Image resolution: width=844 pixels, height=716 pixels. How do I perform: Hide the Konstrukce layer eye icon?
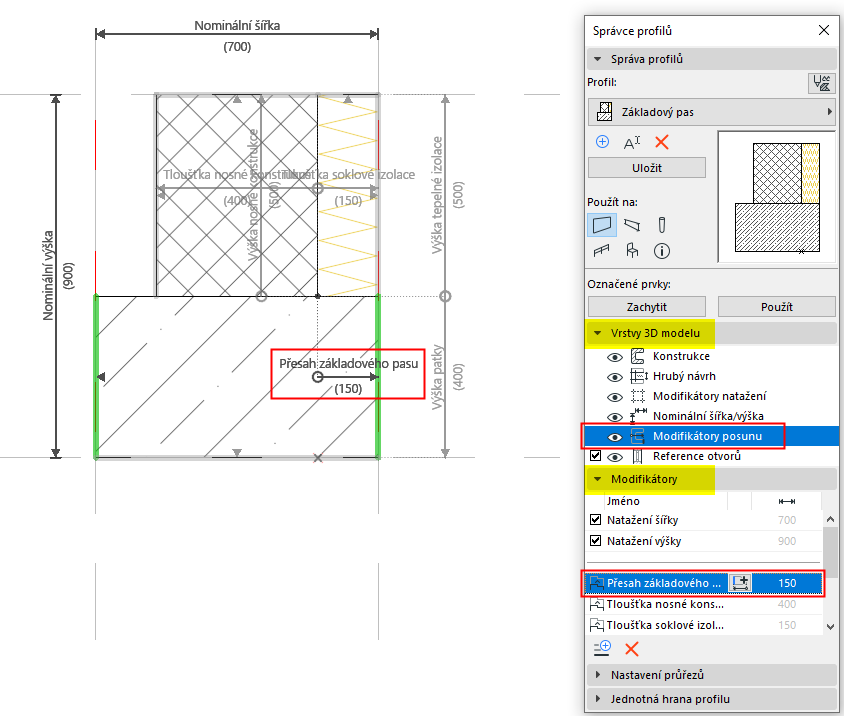pyautogui.click(x=615, y=357)
